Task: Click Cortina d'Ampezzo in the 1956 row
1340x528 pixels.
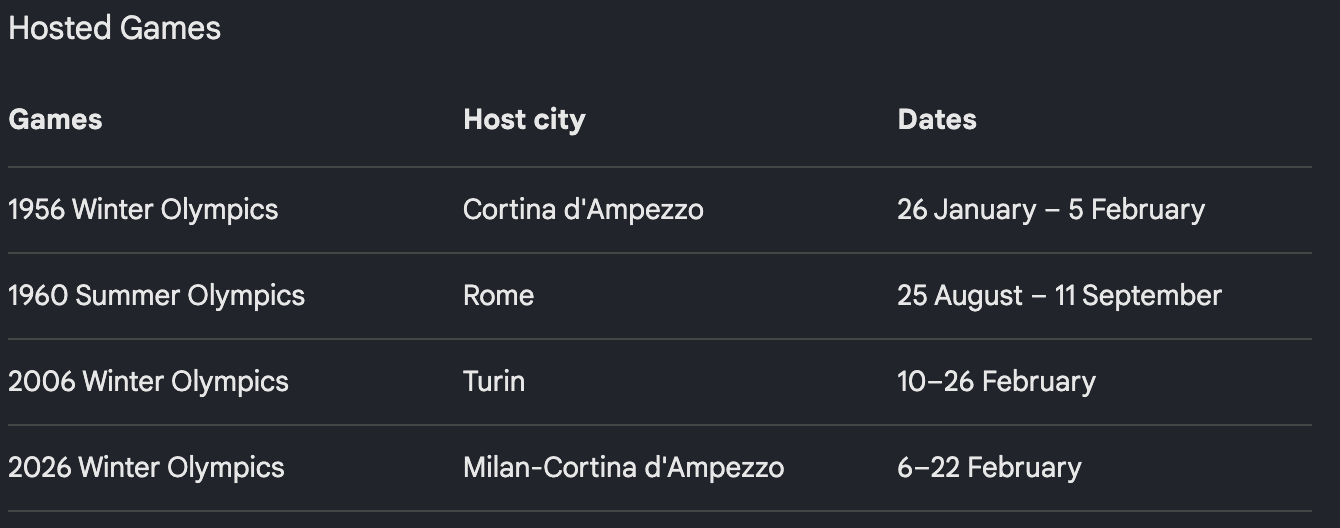Action: pyautogui.click(x=583, y=210)
